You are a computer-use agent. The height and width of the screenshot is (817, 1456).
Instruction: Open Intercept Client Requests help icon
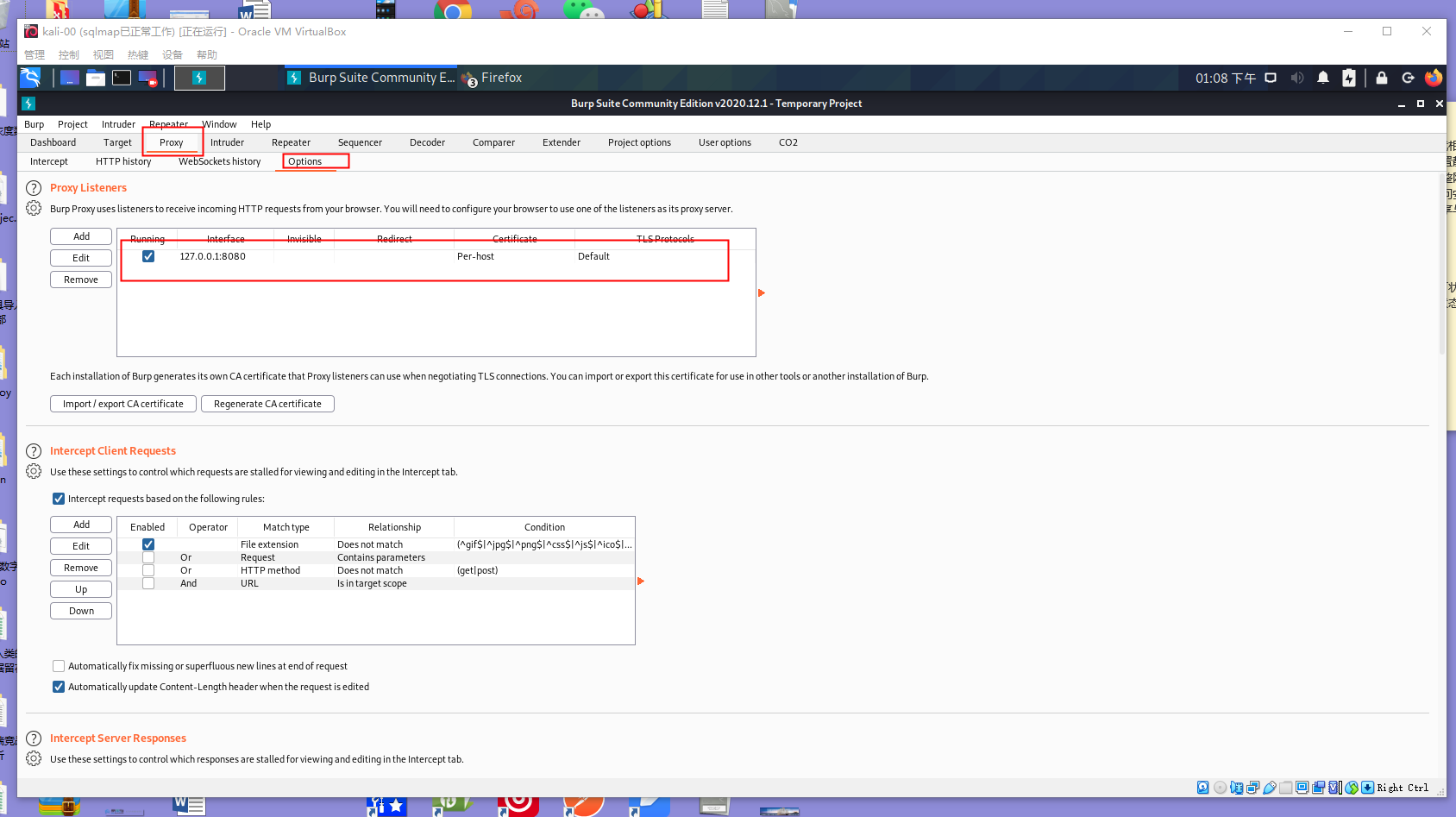(x=34, y=451)
